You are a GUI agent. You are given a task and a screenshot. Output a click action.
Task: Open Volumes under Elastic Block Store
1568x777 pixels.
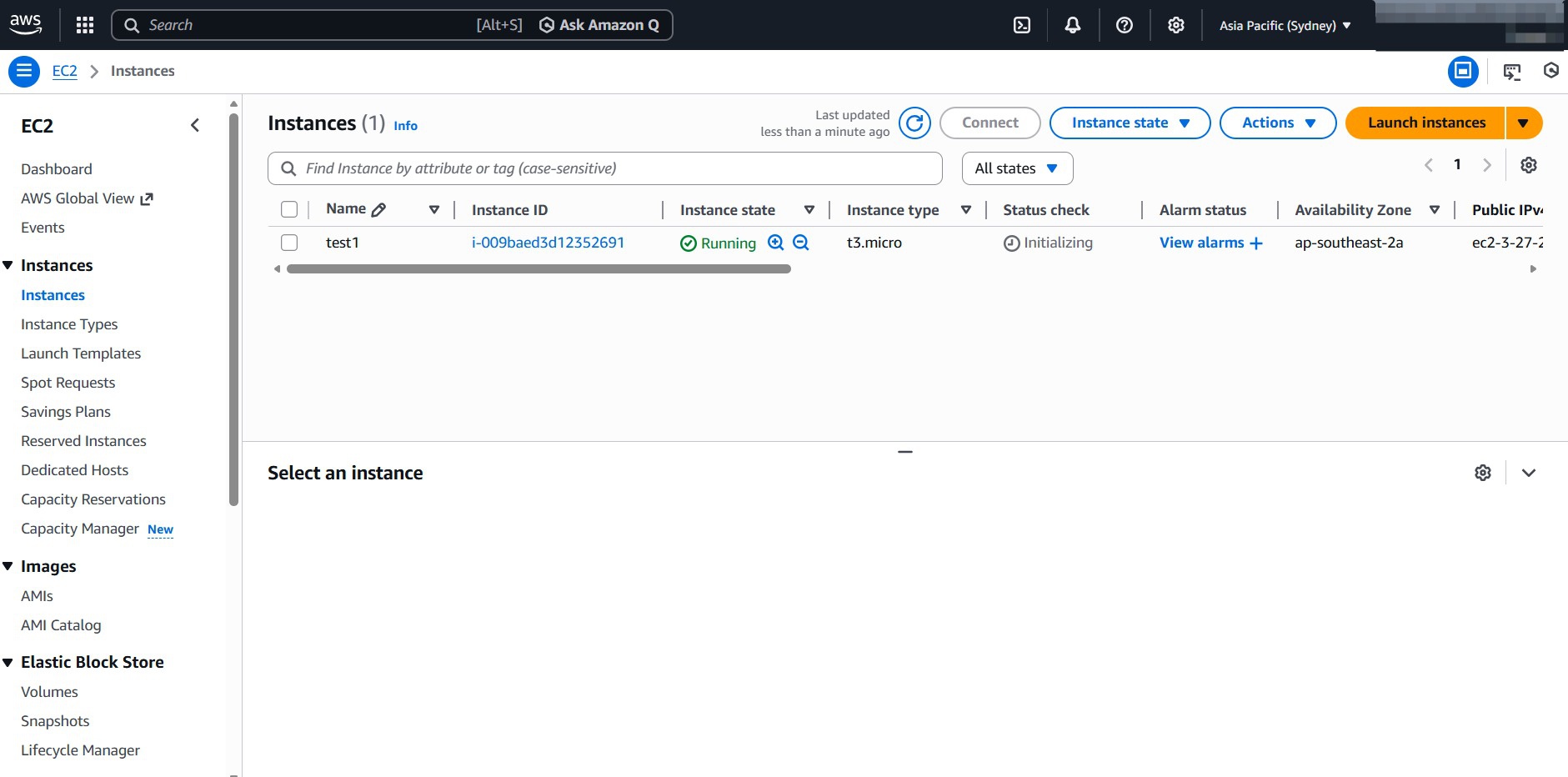[x=49, y=692]
